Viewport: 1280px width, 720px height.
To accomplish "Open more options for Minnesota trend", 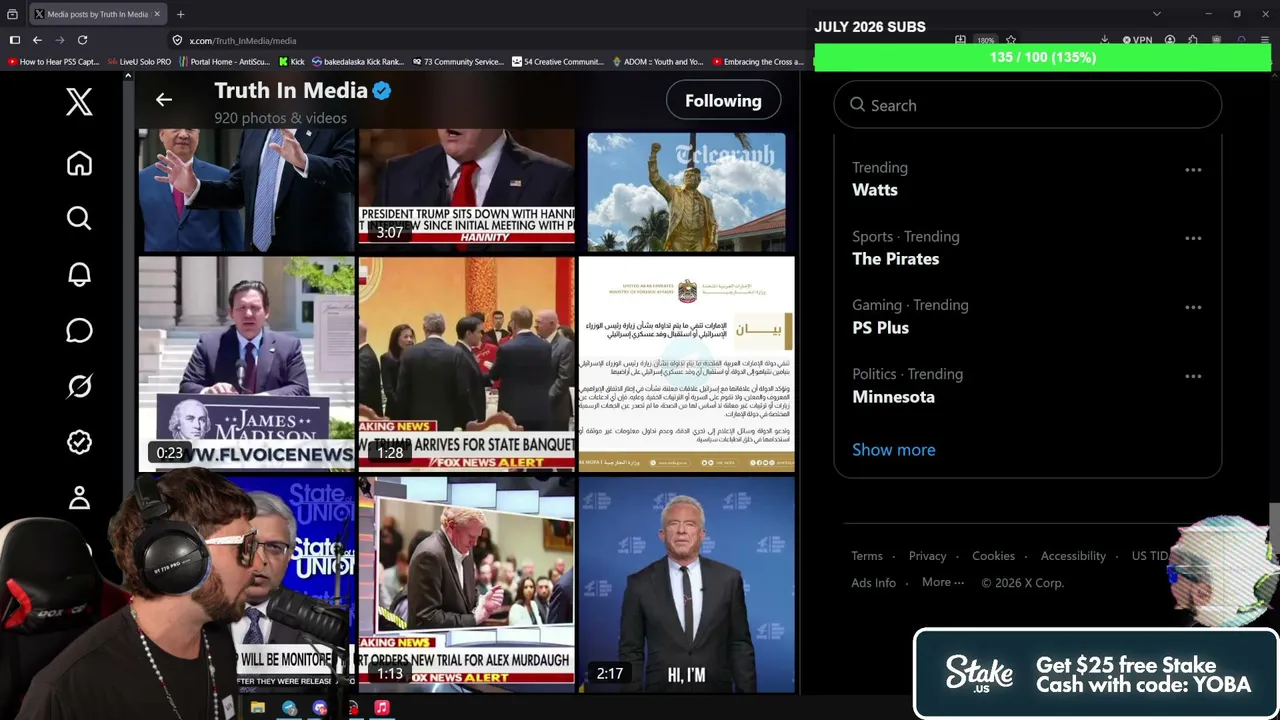I will (x=1193, y=376).
